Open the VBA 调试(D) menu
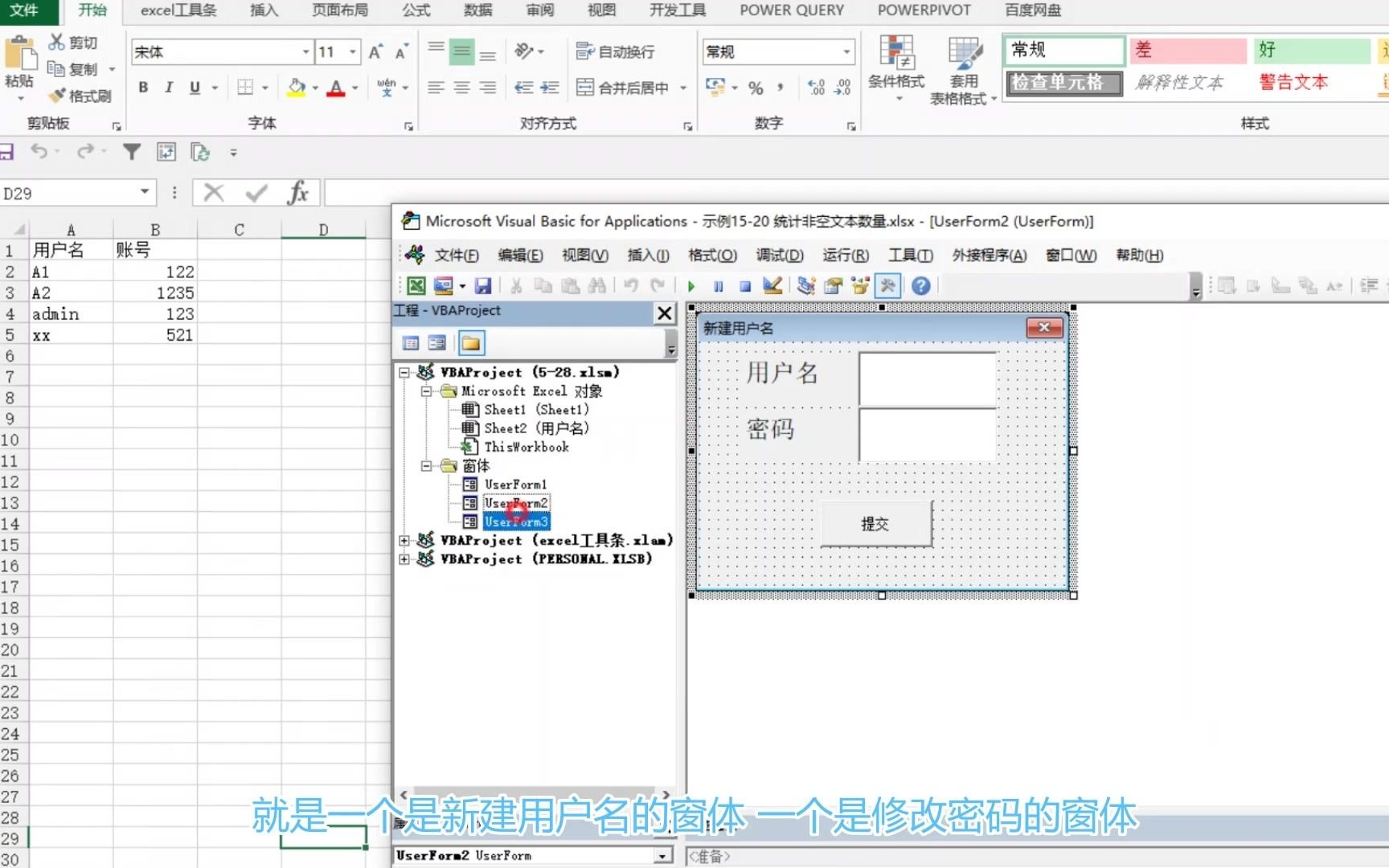 [x=779, y=255]
